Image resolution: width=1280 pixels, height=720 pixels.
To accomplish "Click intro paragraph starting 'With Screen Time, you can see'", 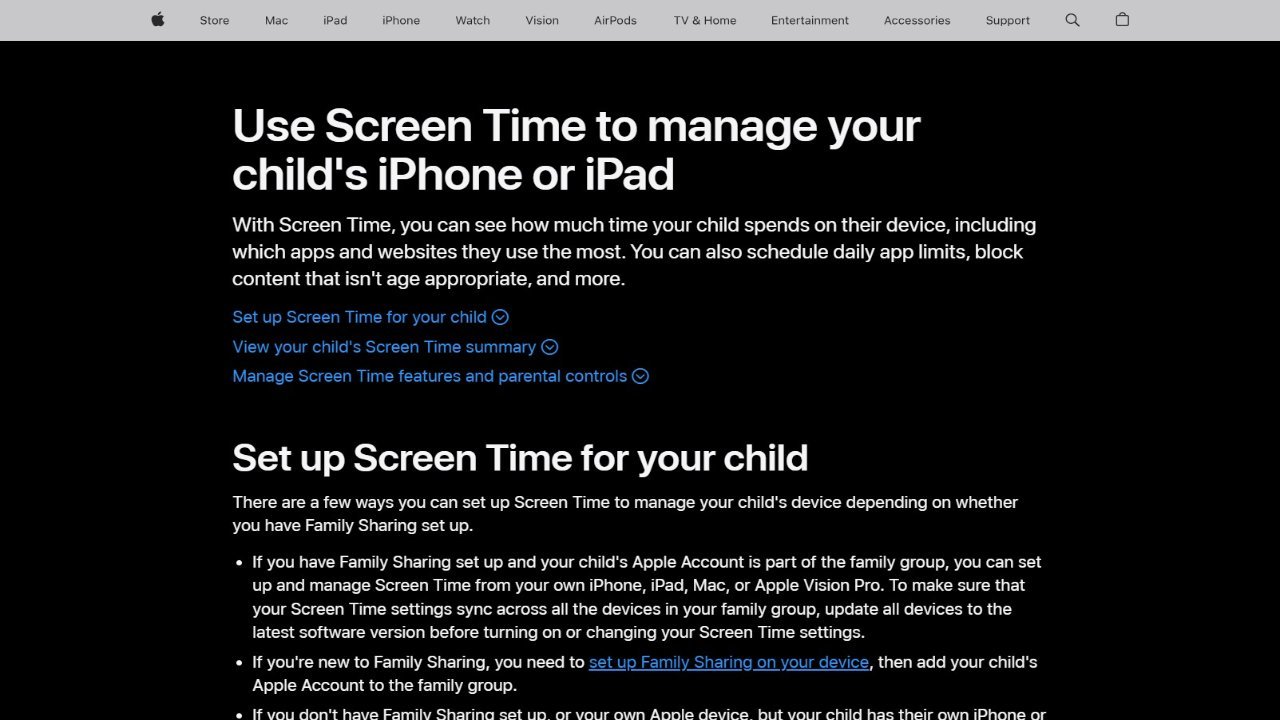I will tap(634, 252).
